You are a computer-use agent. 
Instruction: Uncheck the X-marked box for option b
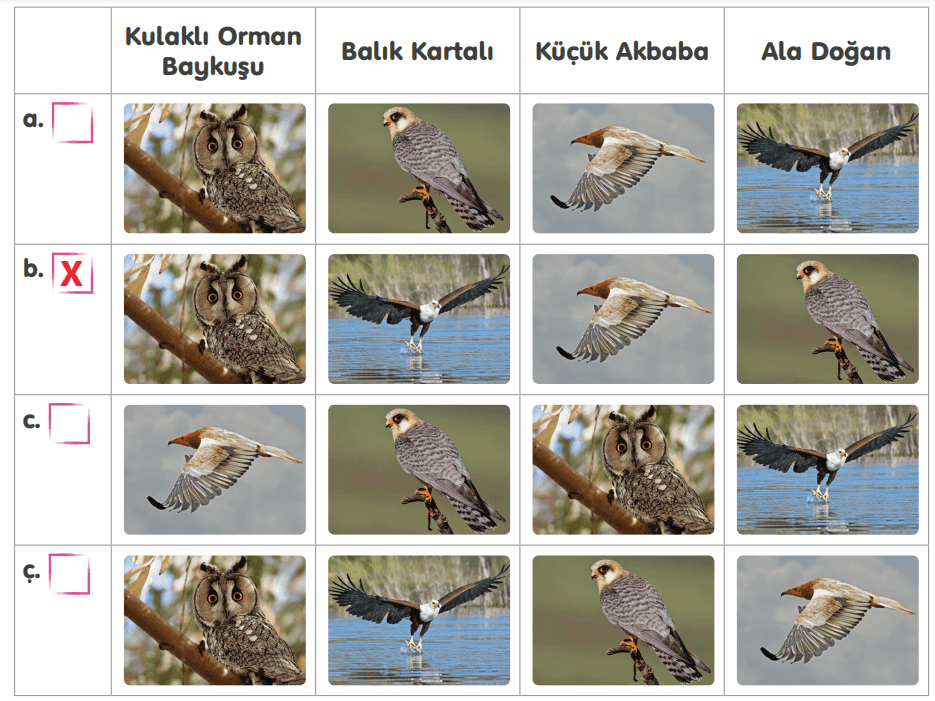pos(72,273)
